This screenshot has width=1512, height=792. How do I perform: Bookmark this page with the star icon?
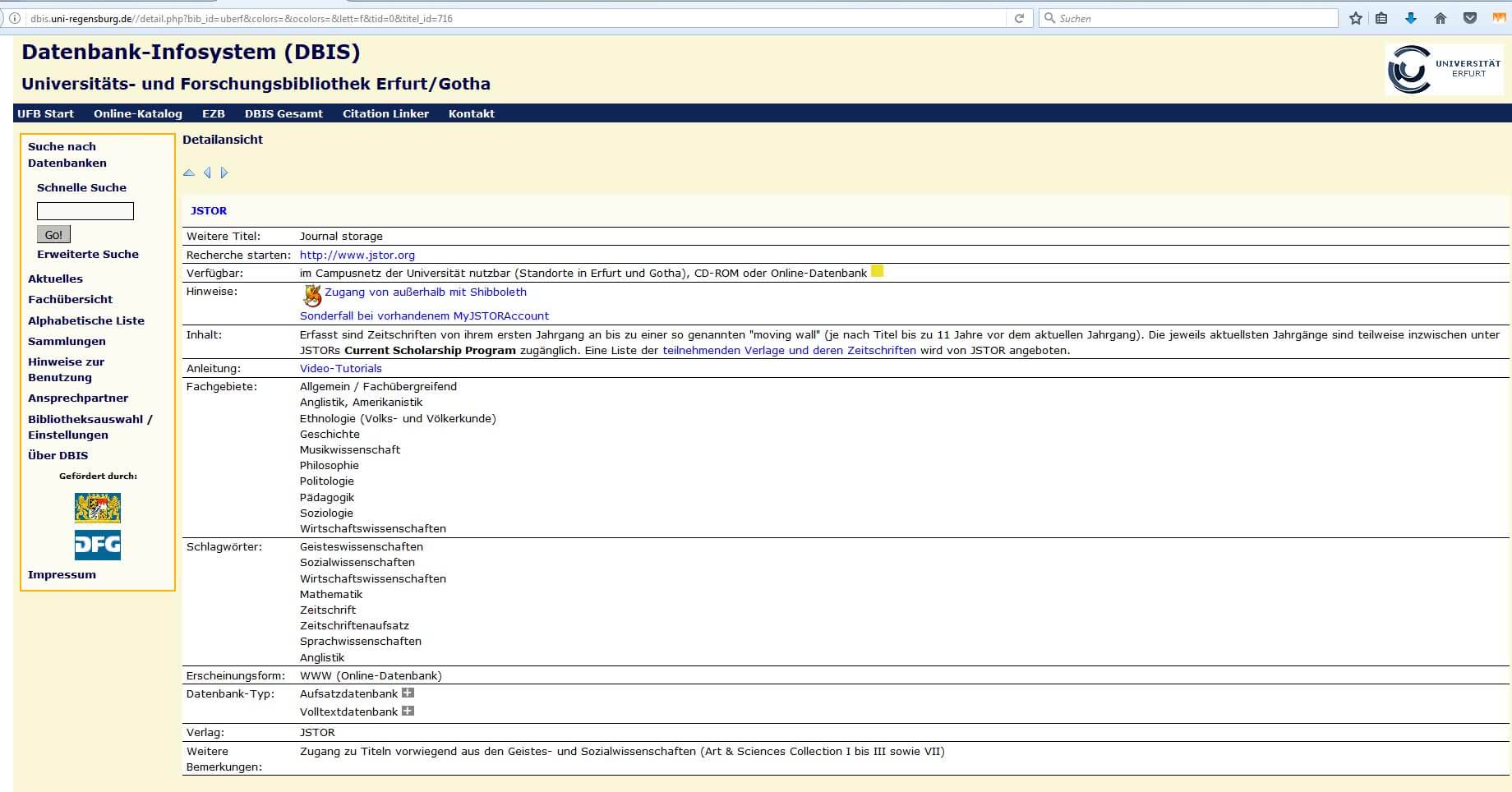(x=1356, y=18)
